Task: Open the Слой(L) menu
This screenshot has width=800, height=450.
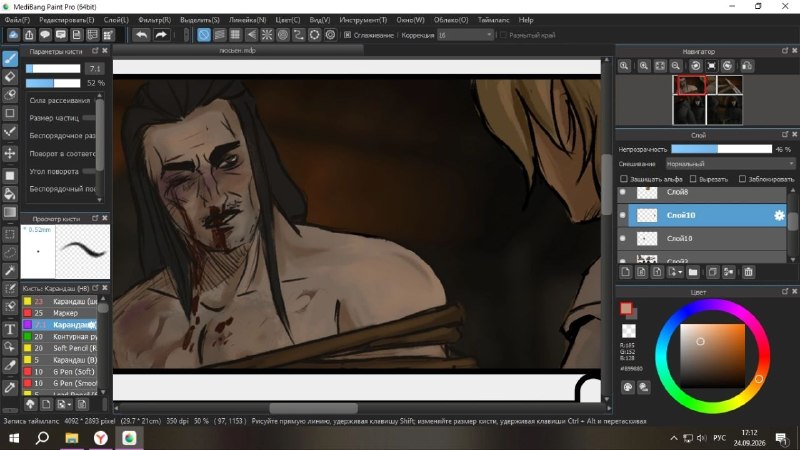Action: pos(116,20)
